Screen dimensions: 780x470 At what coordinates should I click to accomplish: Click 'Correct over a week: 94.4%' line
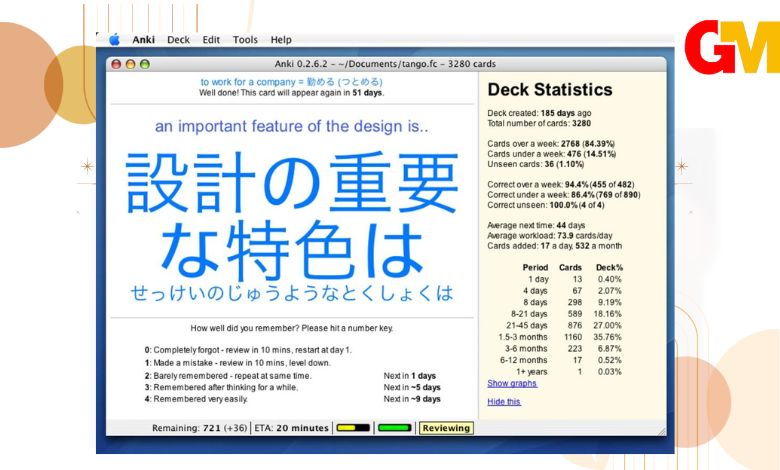pos(561,185)
